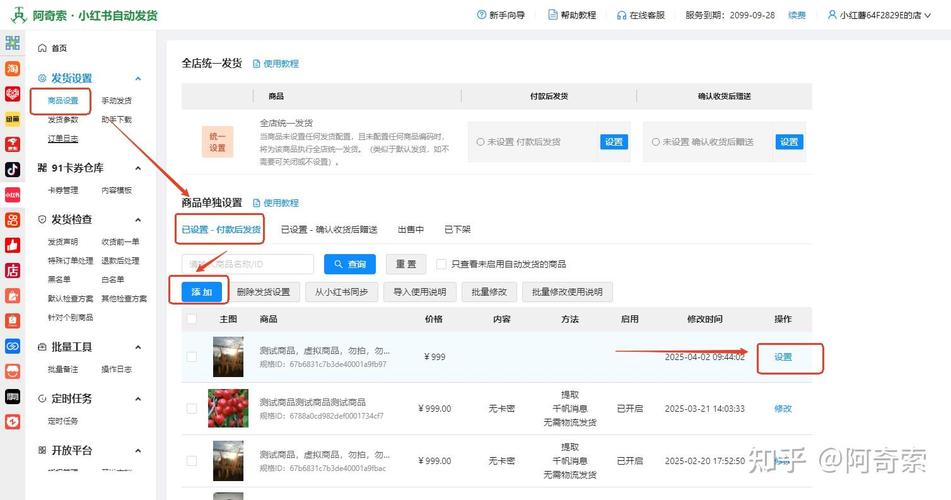The image size is (951, 500).
Task: Collapse the 开放平台 section chevron
Action: coord(138,450)
